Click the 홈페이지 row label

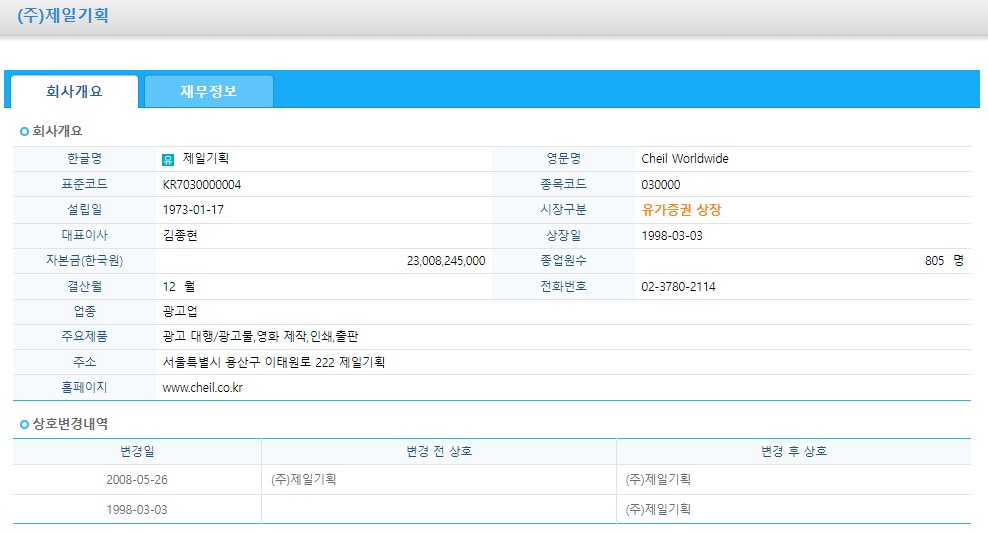84,387
